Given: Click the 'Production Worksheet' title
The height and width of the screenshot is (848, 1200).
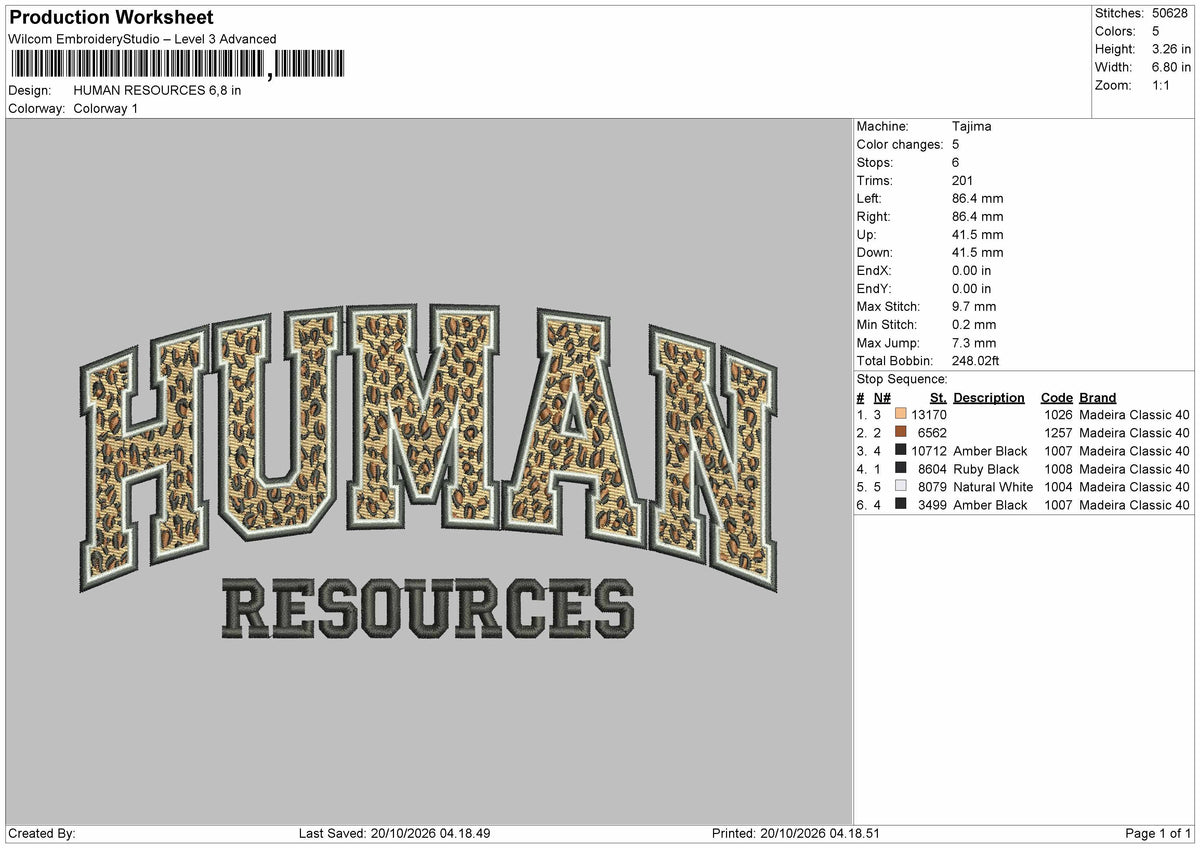Looking at the screenshot, I should click(111, 18).
